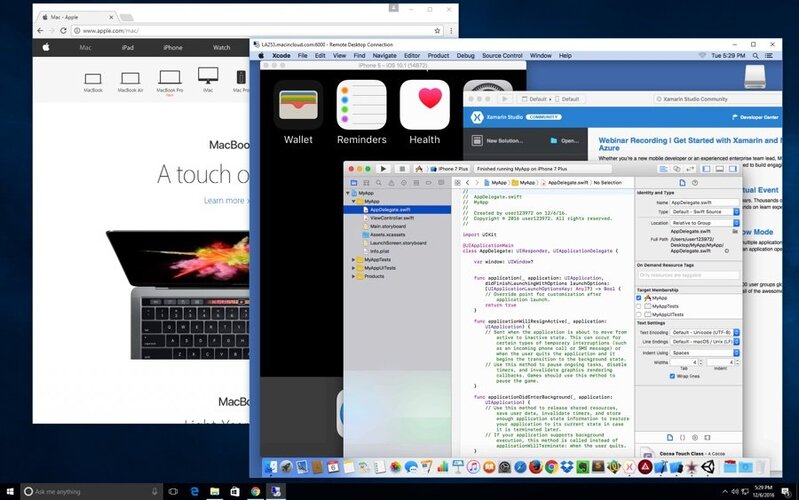Show the File inspector tab
This screenshot has height=500, width=799.
click(x=682, y=182)
